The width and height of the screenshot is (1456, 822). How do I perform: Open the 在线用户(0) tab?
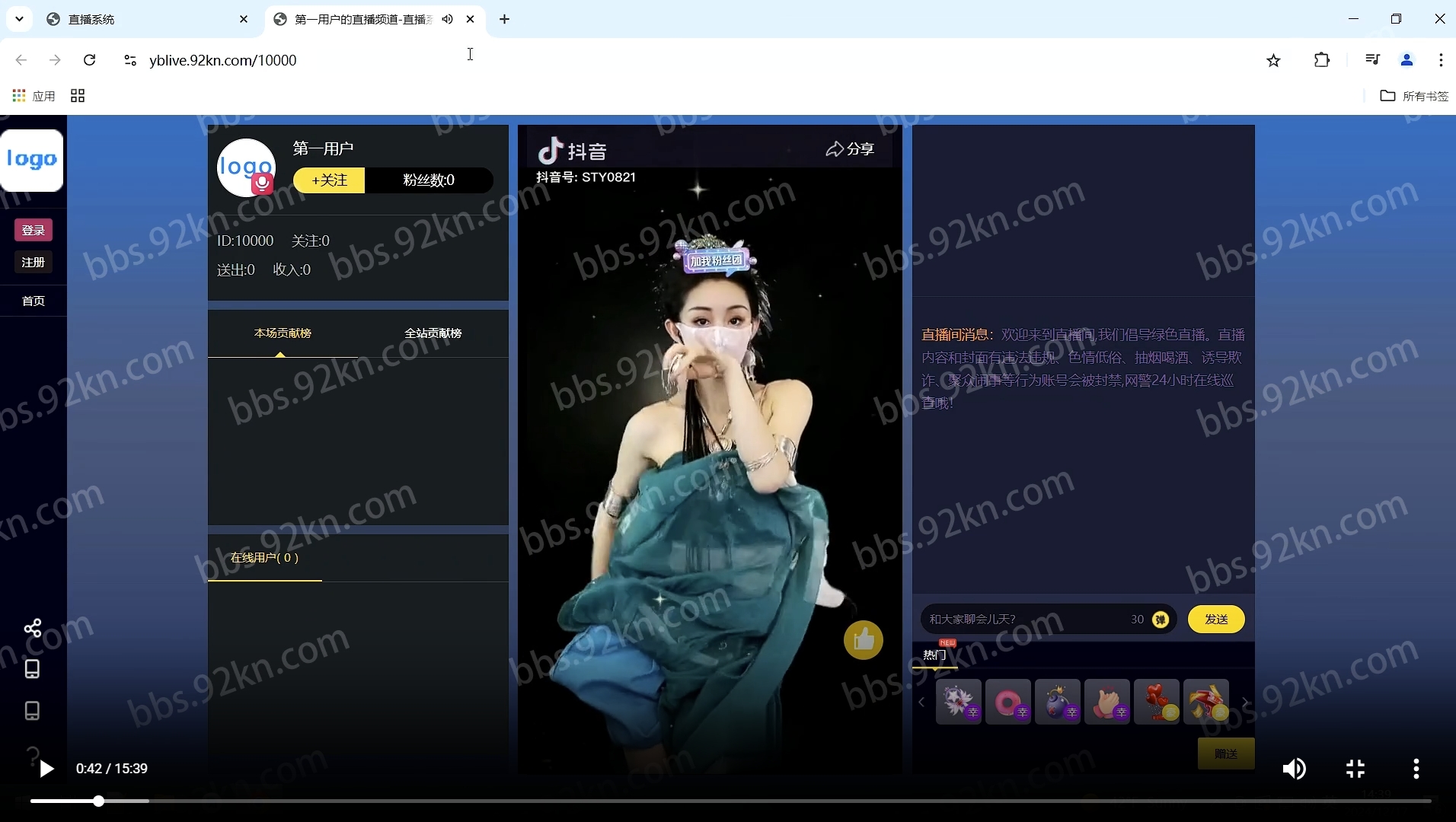(x=265, y=558)
